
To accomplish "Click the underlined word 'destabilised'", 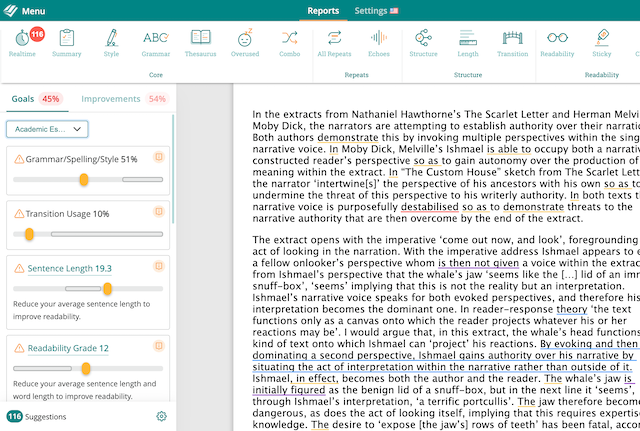I will 430,207.
